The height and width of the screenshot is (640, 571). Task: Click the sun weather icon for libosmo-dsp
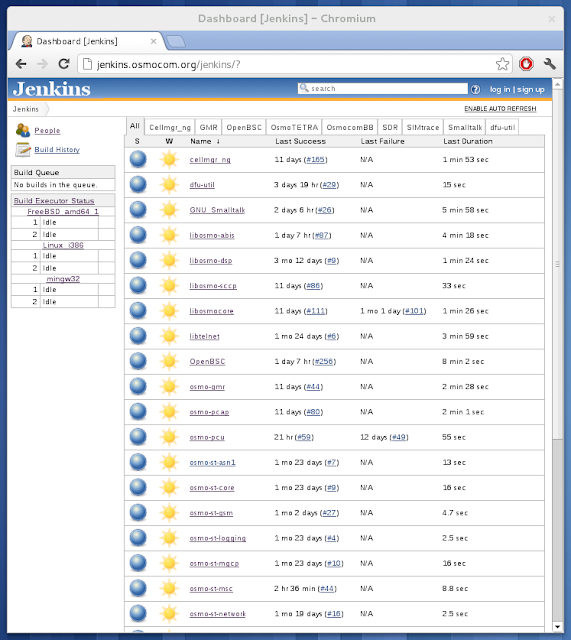pyautogui.click(x=169, y=260)
